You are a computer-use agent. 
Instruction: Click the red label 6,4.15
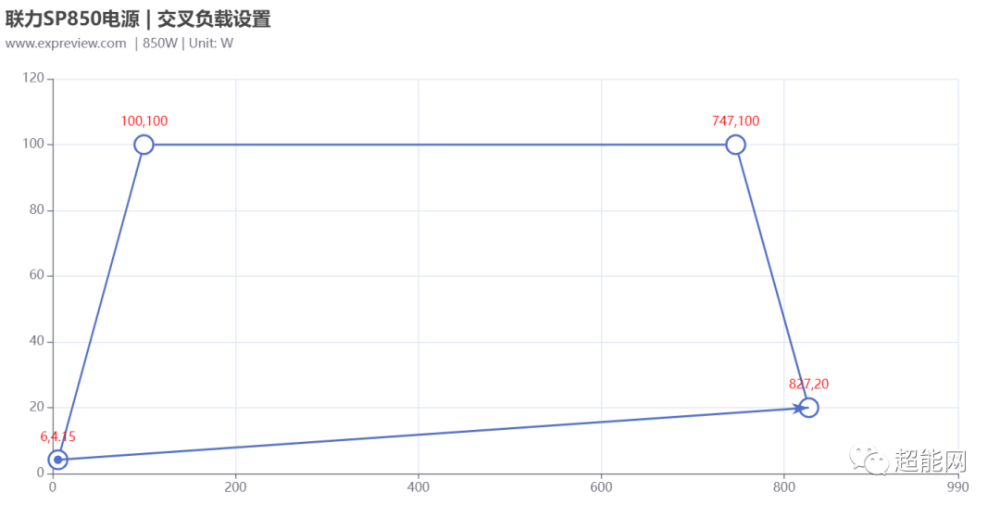point(57,437)
